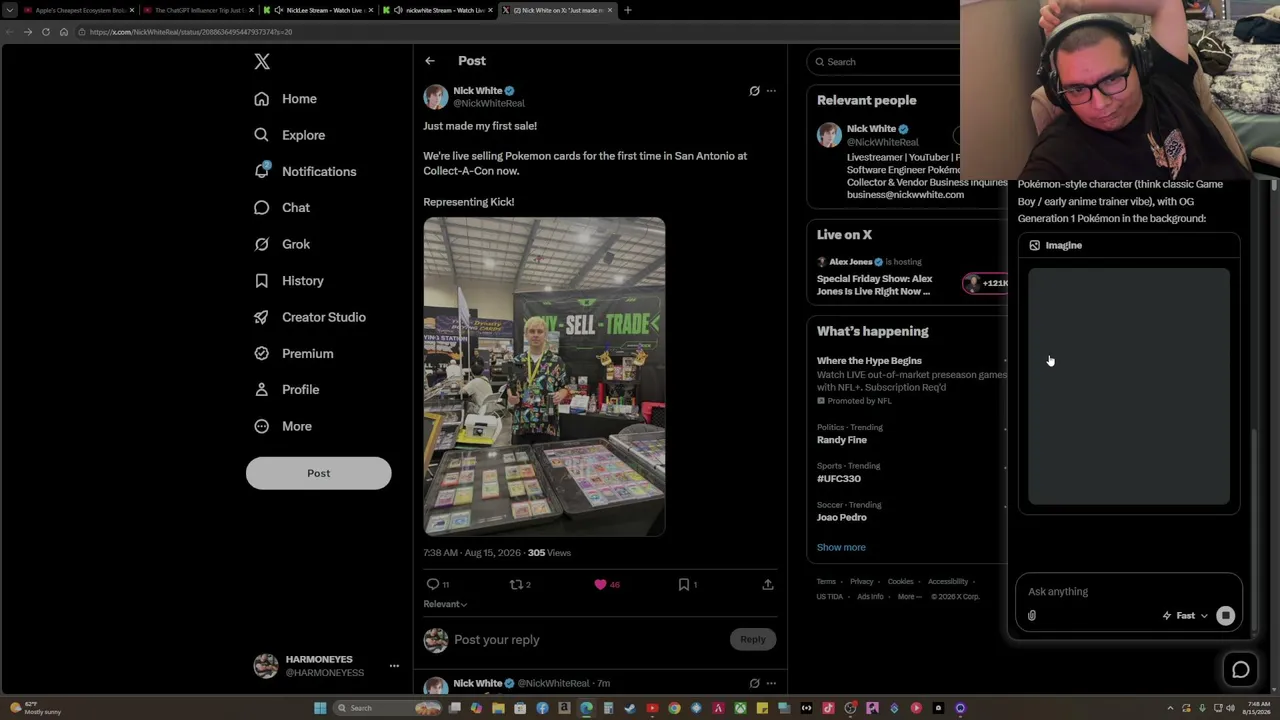Click the Reply button
Viewport: 1280px width, 720px height.
pyautogui.click(x=753, y=640)
